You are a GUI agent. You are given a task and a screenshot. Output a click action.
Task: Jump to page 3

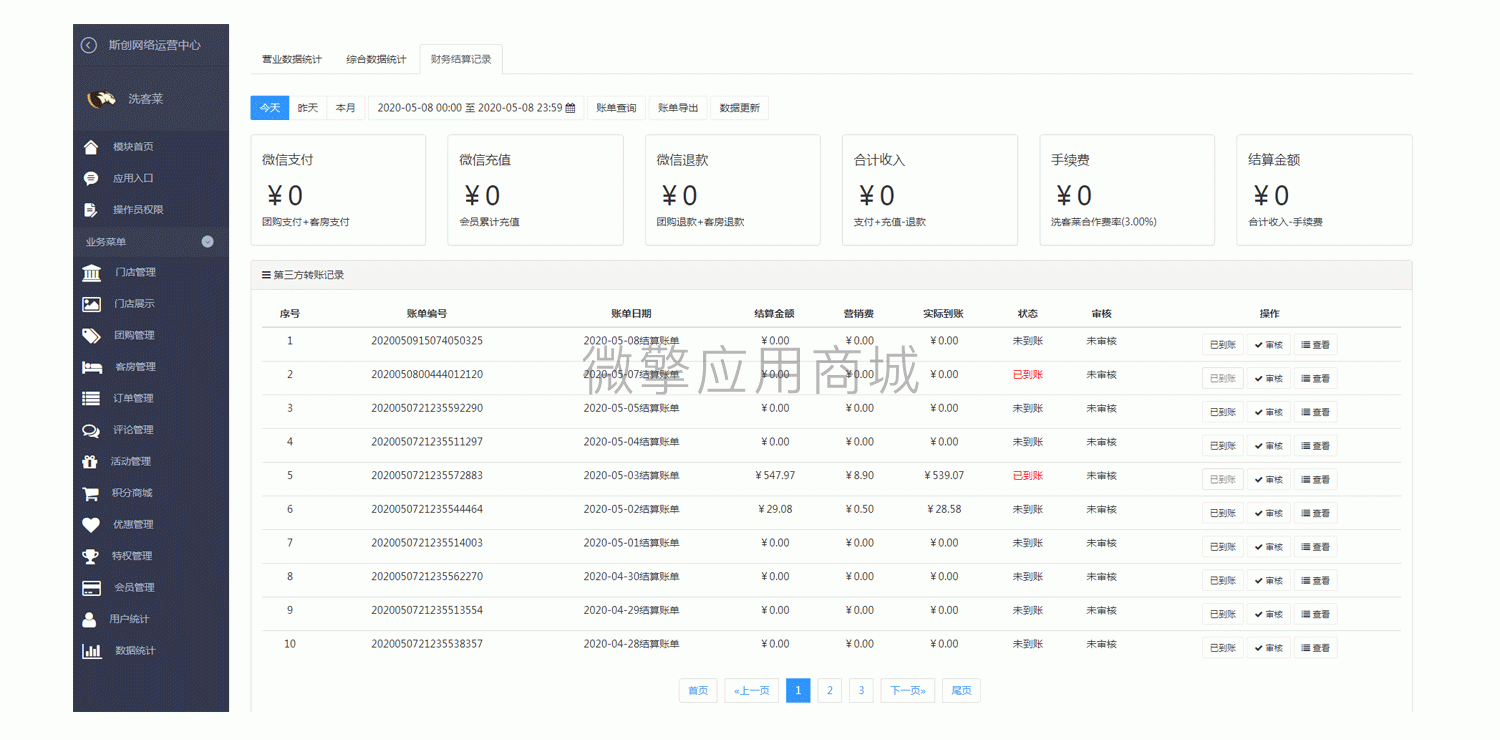pos(862,691)
